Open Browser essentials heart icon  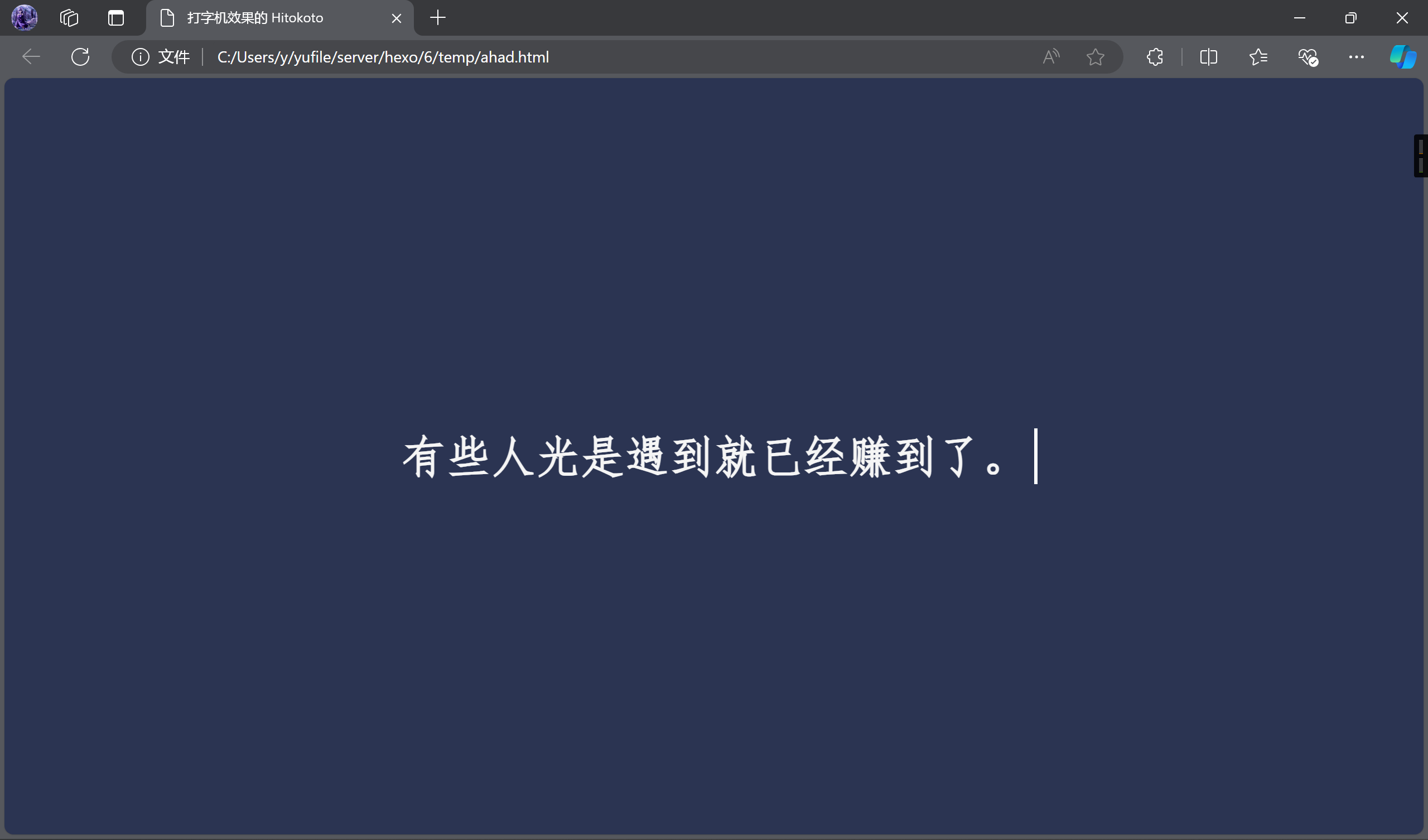(x=1308, y=57)
